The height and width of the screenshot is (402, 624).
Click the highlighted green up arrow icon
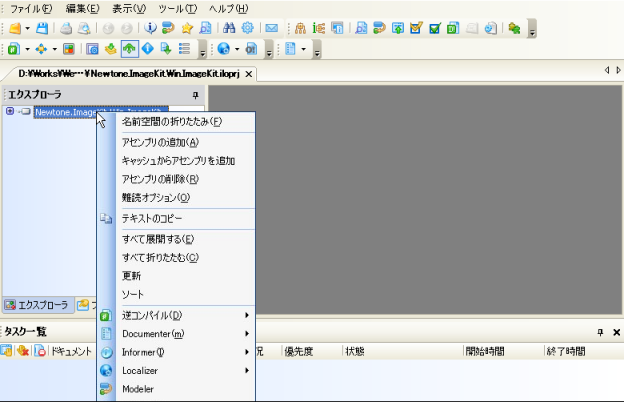click(x=129, y=49)
